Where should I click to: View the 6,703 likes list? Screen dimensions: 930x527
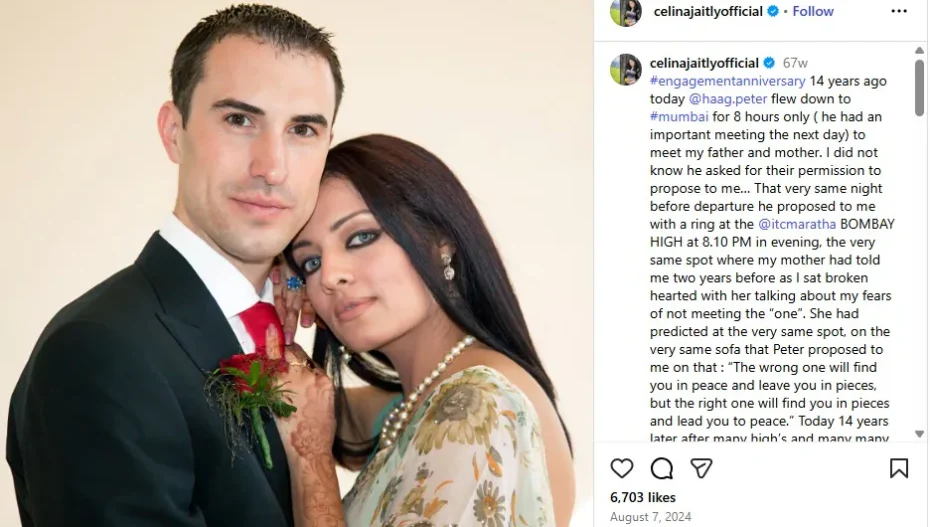pos(643,497)
